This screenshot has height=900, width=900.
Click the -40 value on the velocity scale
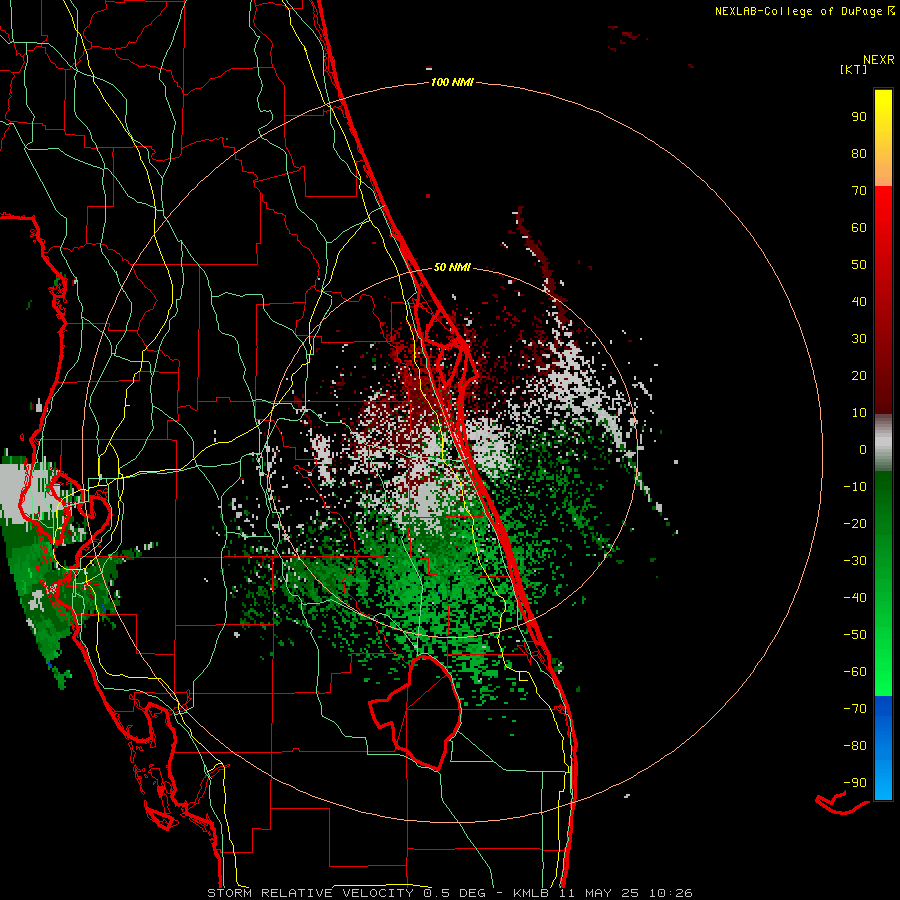click(x=855, y=598)
